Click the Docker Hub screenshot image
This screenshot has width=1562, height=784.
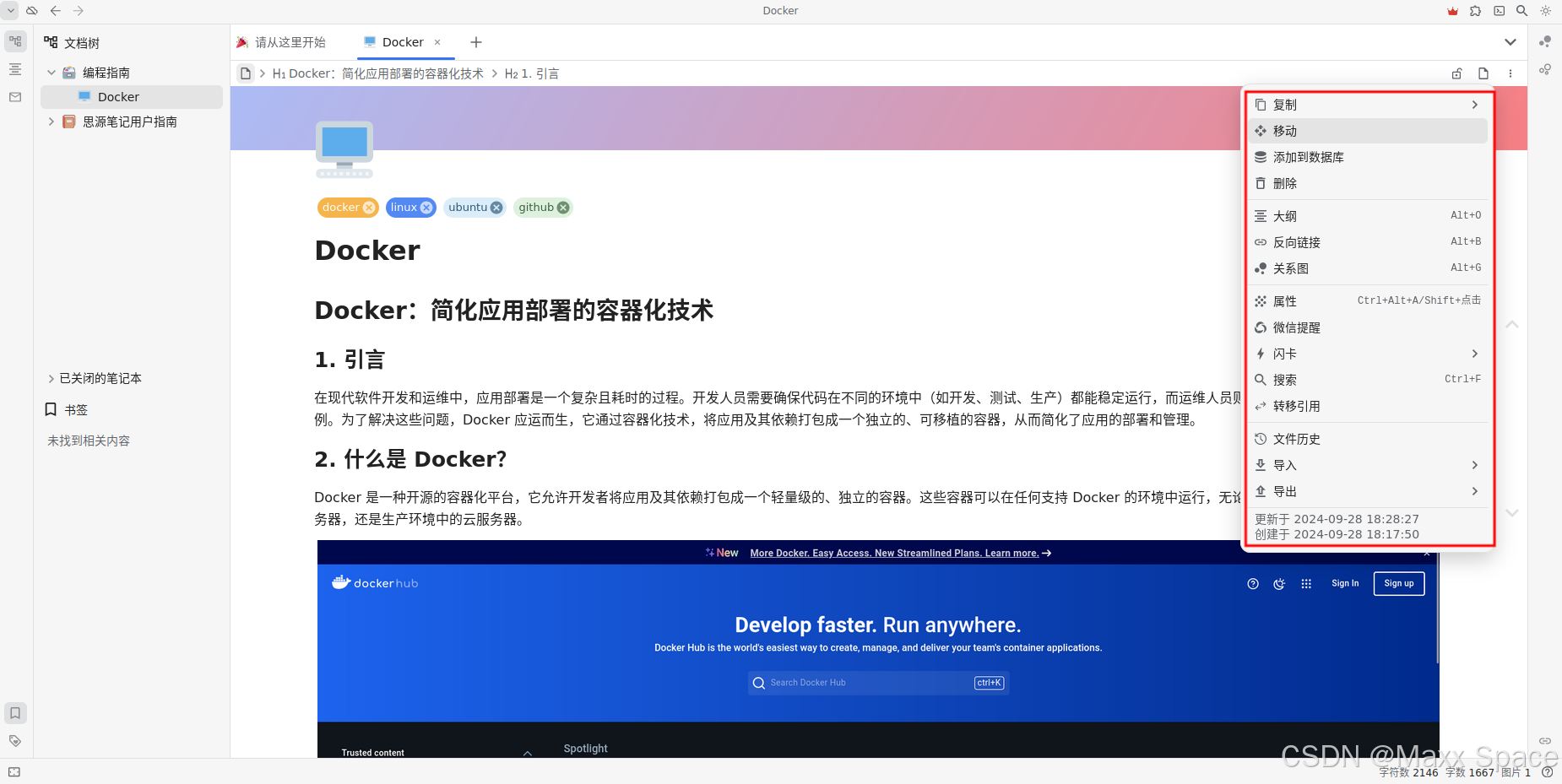pyautogui.click(x=878, y=649)
